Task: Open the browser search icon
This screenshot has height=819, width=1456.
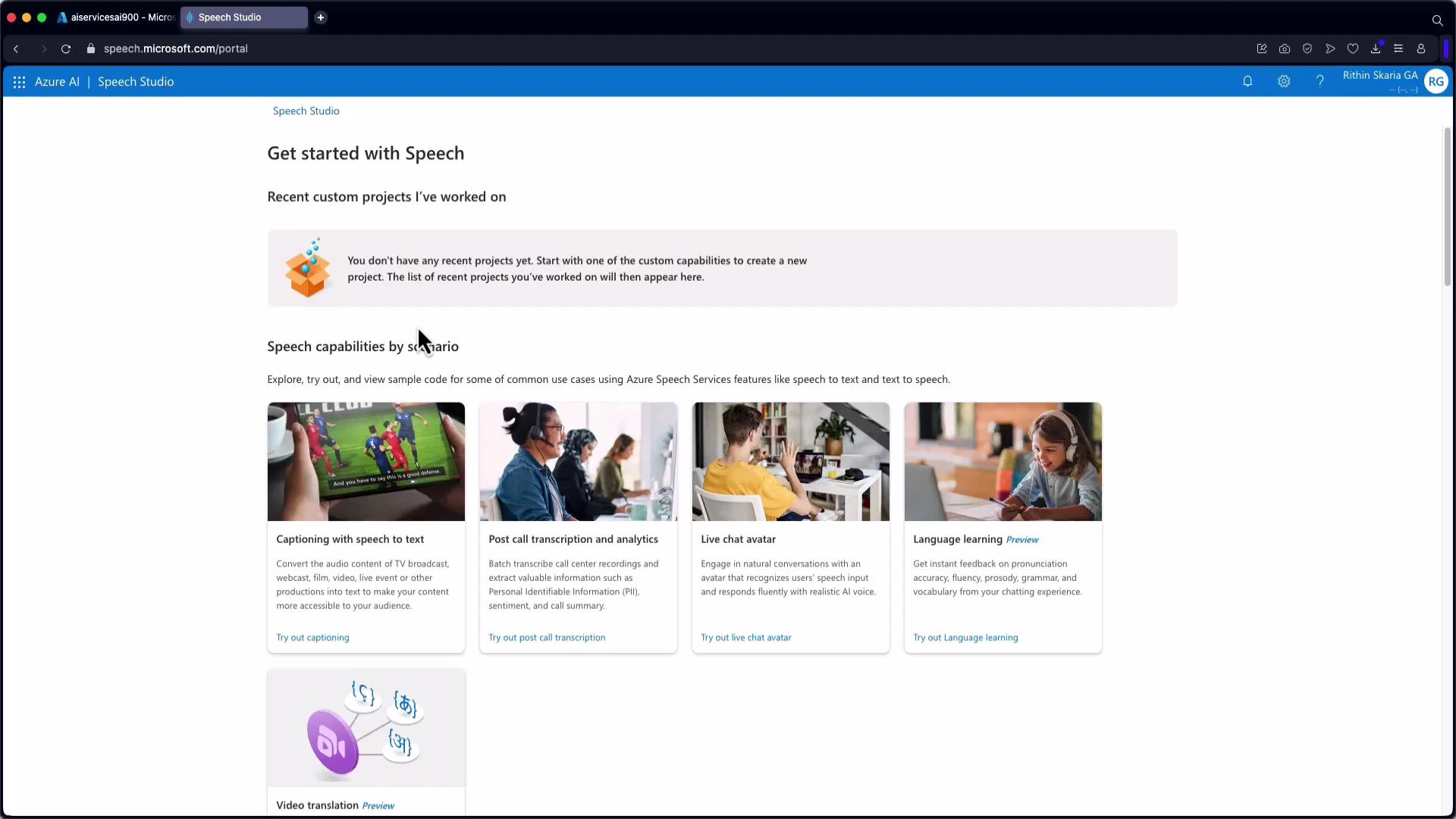Action: pos(1438,20)
